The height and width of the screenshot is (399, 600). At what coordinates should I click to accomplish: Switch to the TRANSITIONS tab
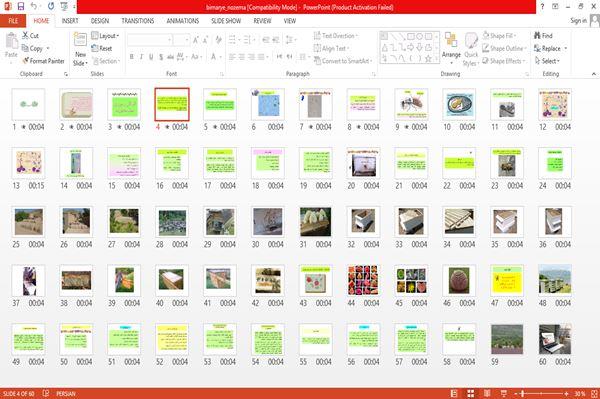coord(138,21)
